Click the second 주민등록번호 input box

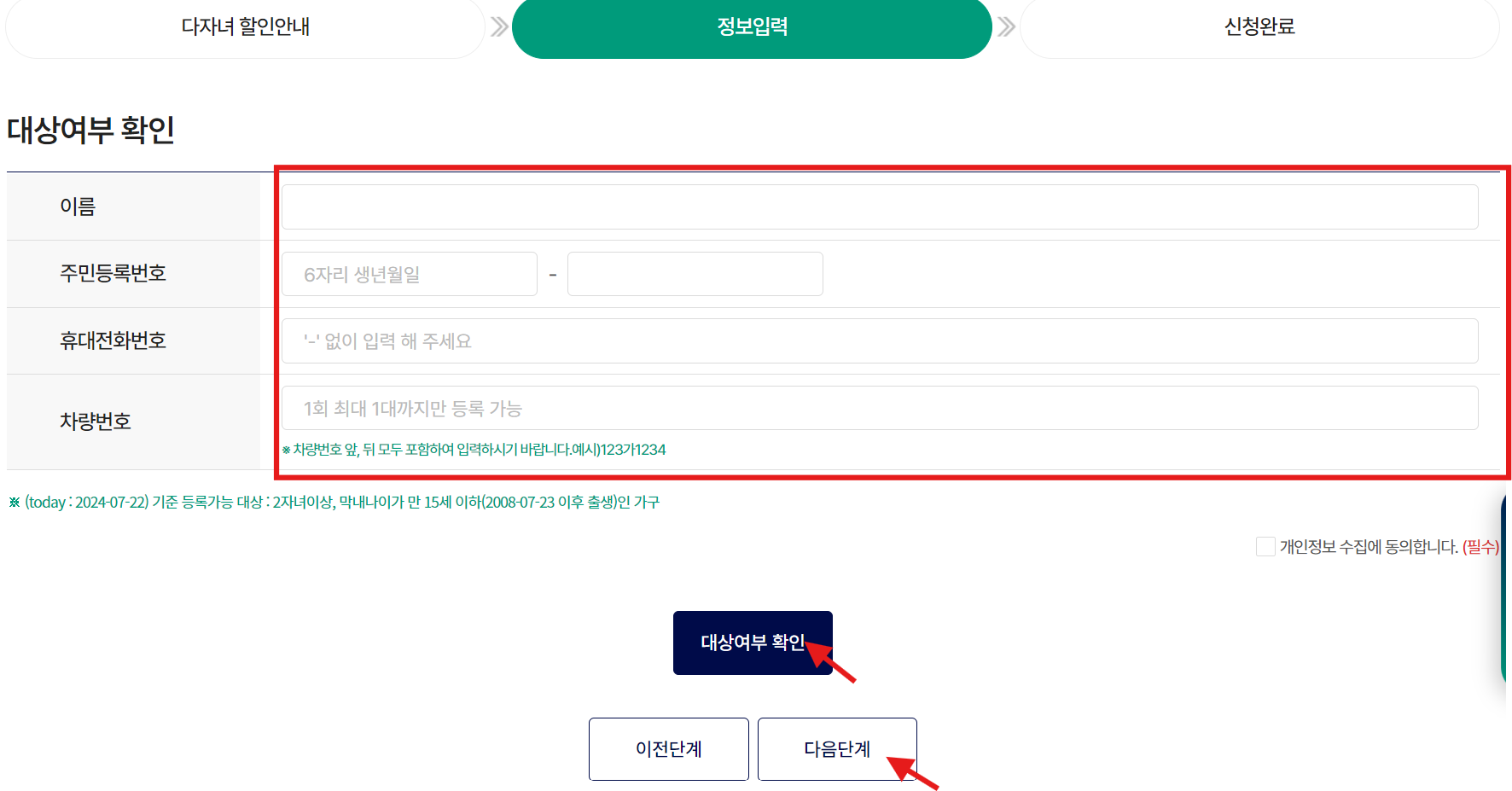695,274
